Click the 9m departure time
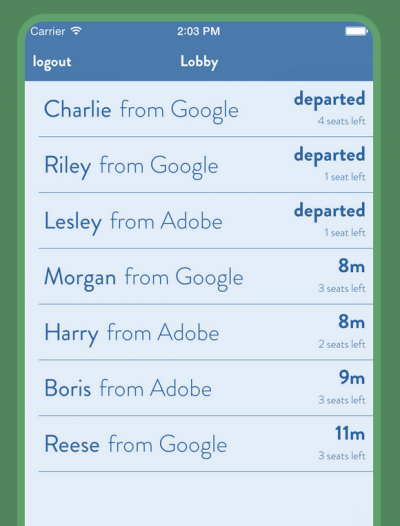 (352, 378)
